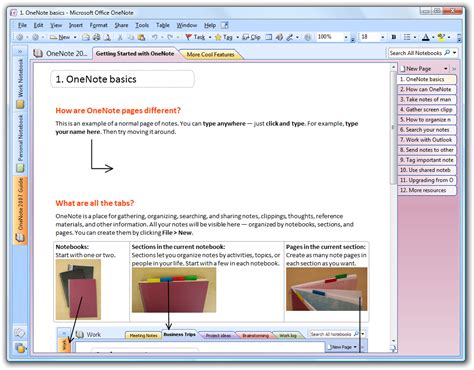This screenshot has width=474, height=370.
Task: Open page 7. Work with Outlook
Action: tap(426, 140)
